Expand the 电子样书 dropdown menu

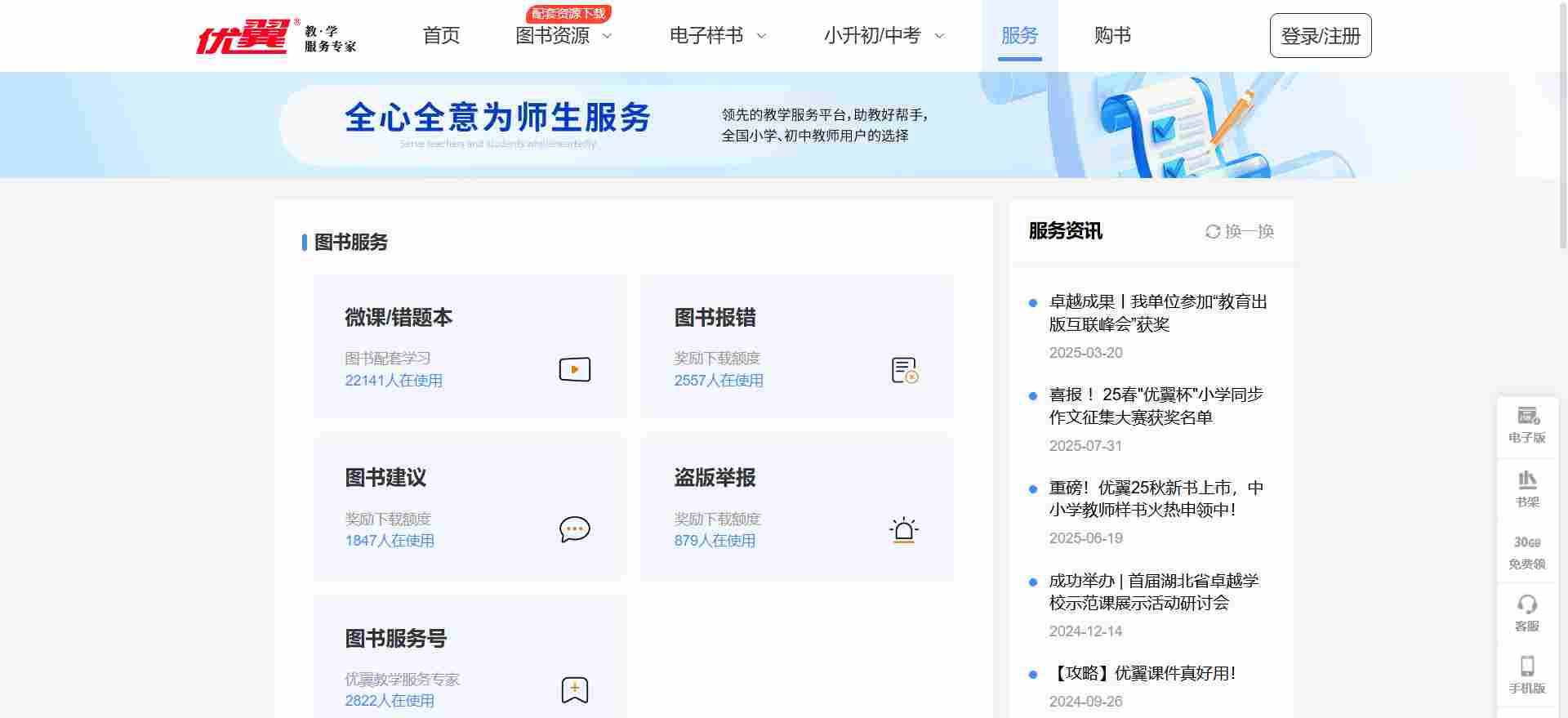717,36
